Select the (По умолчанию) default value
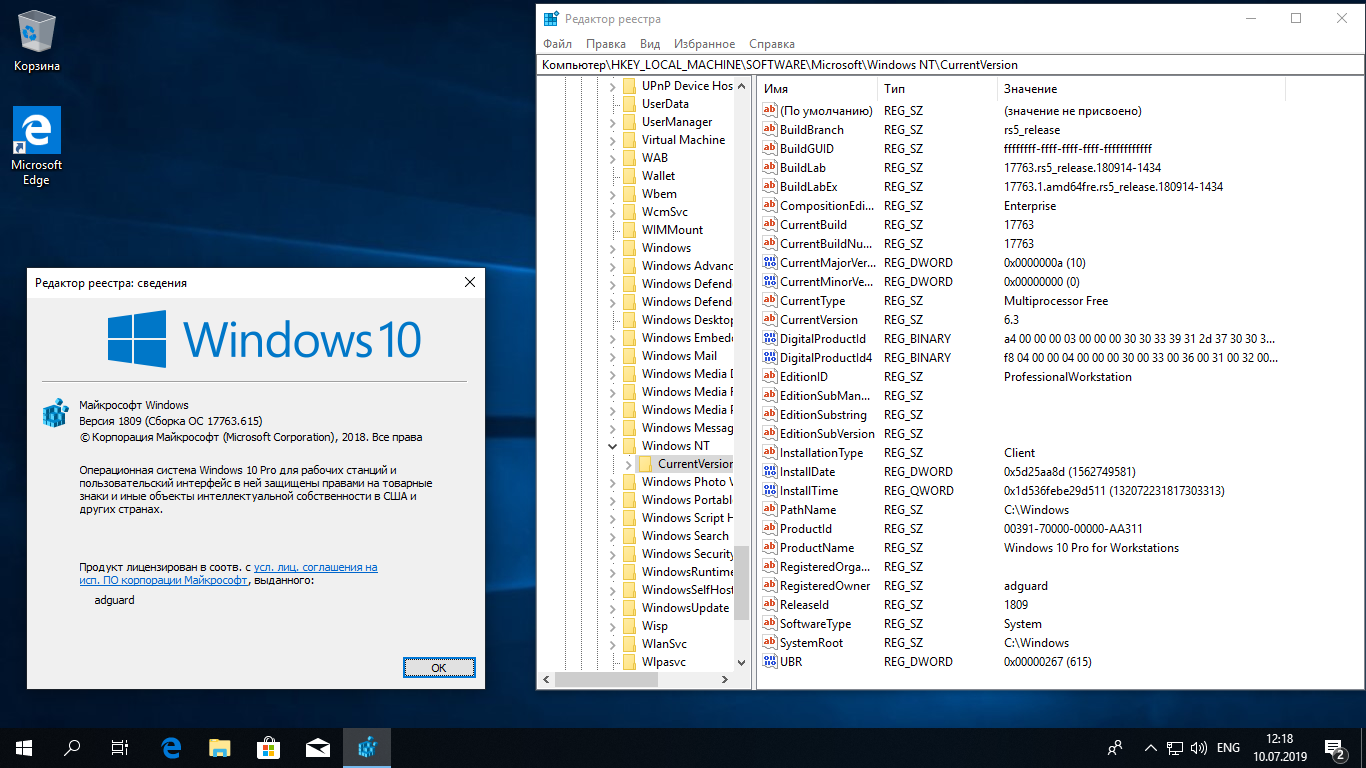Viewport: 1366px width, 768px height. tap(826, 111)
